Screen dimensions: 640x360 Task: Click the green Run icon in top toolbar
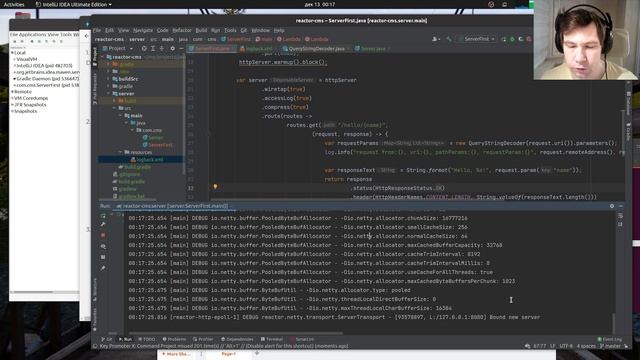coord(504,39)
